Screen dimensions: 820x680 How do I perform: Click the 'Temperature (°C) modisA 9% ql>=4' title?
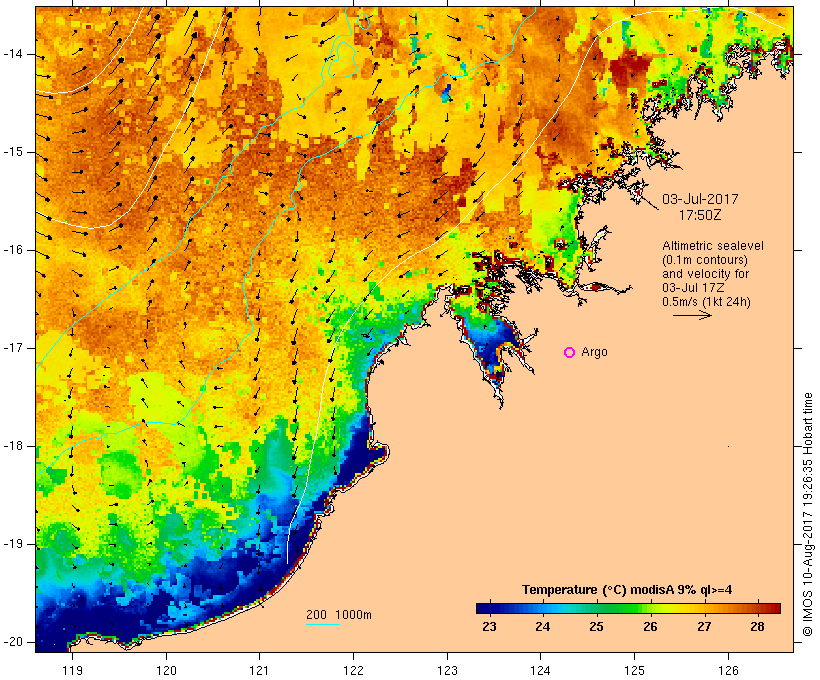[627, 590]
